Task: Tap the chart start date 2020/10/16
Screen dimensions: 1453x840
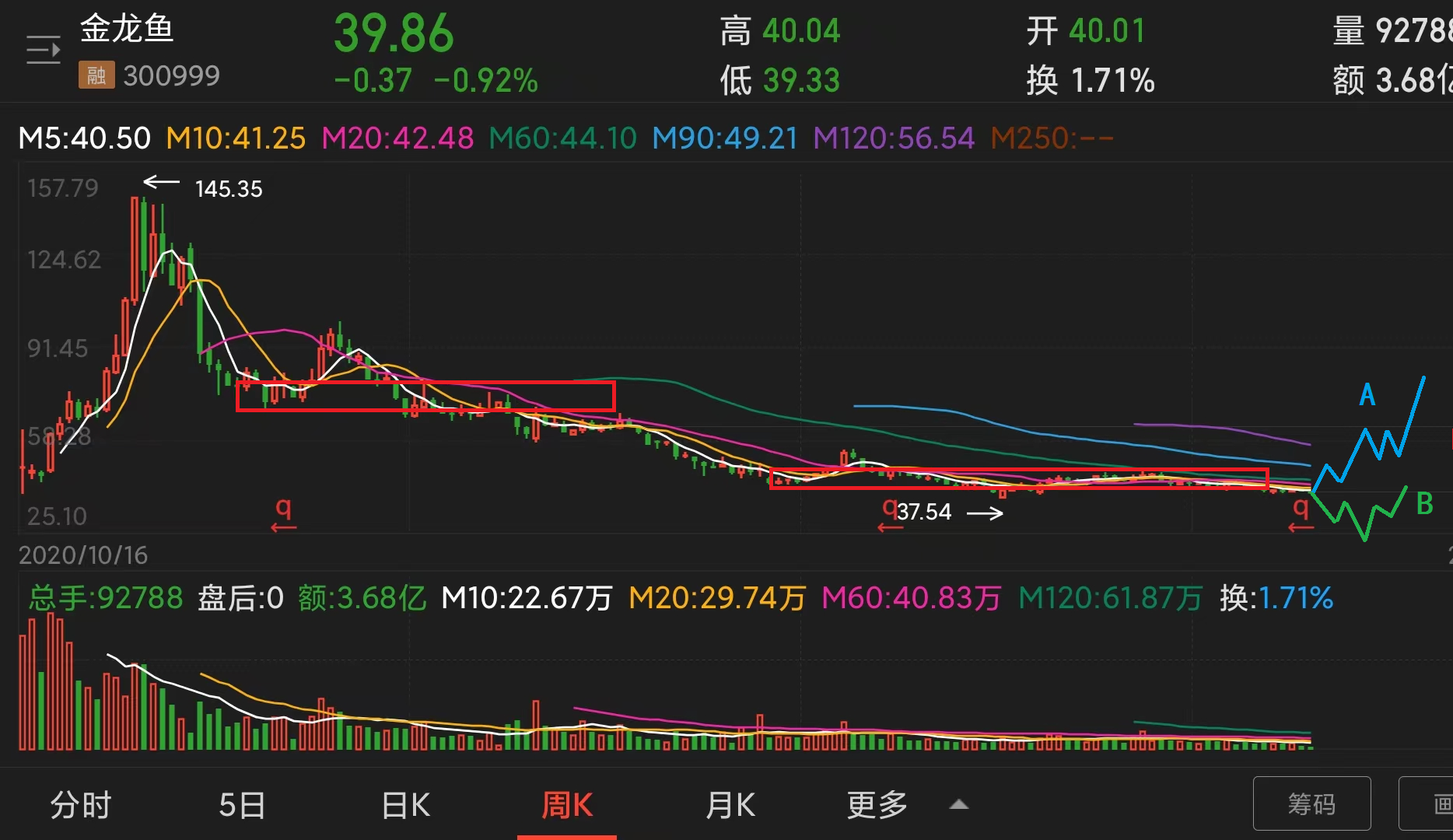Action: tap(83, 555)
